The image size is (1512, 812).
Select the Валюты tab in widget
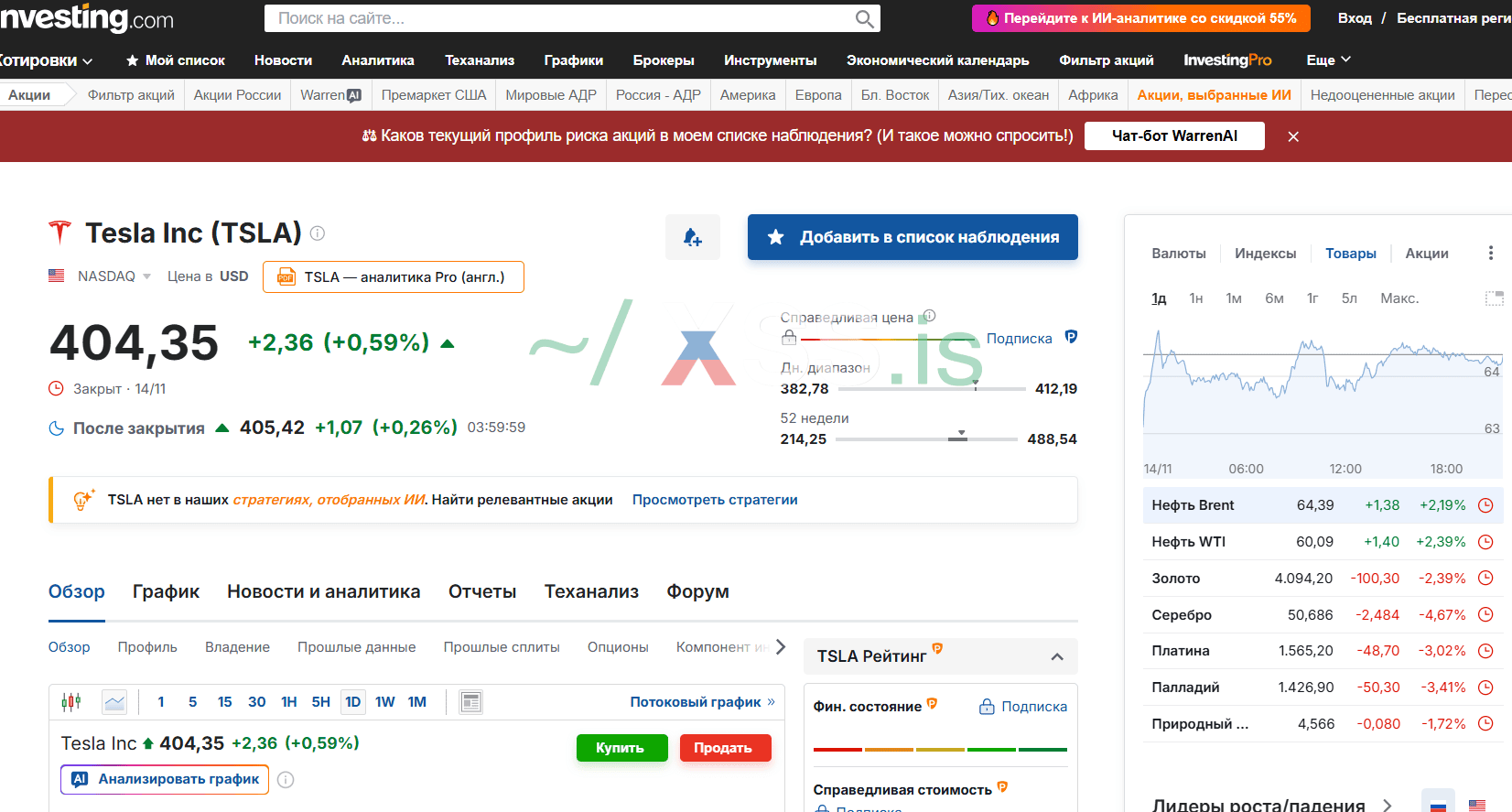1179,254
